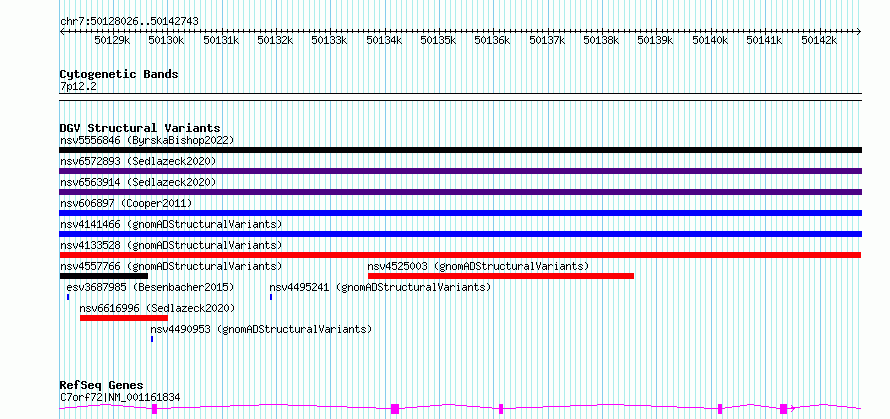The image size is (890, 419).
Task: Open esv3687985 (Besenbacher2015) label
Action: [150, 287]
